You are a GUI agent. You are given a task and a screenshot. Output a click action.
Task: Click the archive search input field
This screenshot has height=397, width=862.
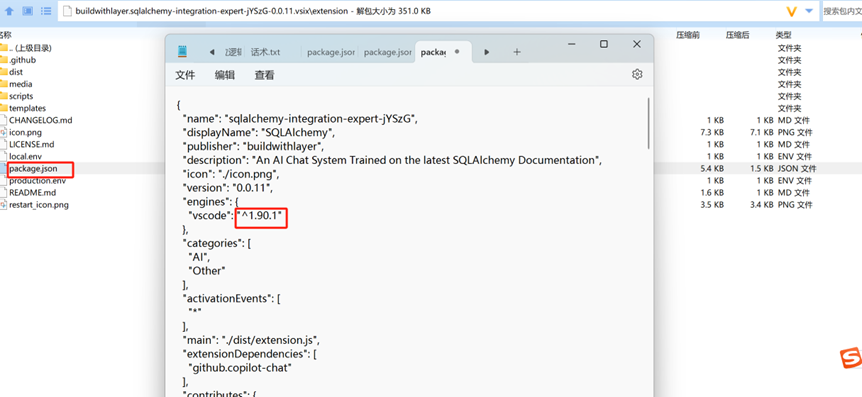click(x=842, y=11)
